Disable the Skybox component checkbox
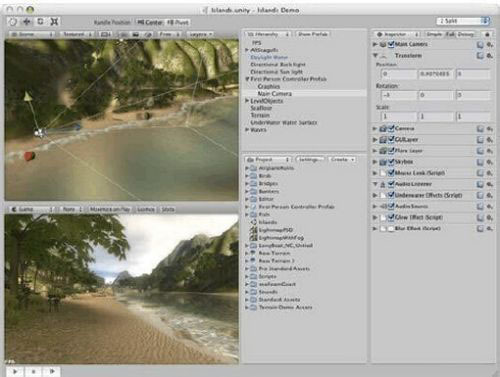The image size is (500, 377). tap(391, 162)
